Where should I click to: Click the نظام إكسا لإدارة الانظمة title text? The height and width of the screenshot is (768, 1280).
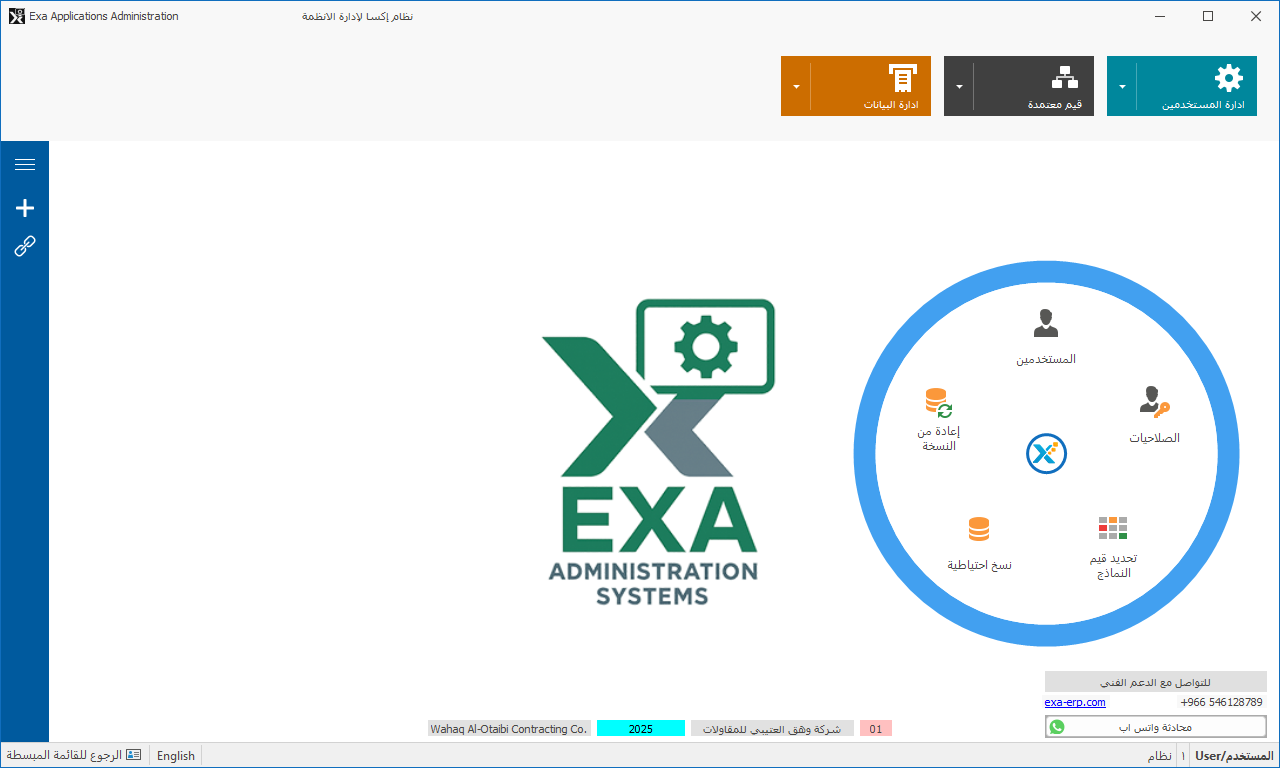point(358,17)
